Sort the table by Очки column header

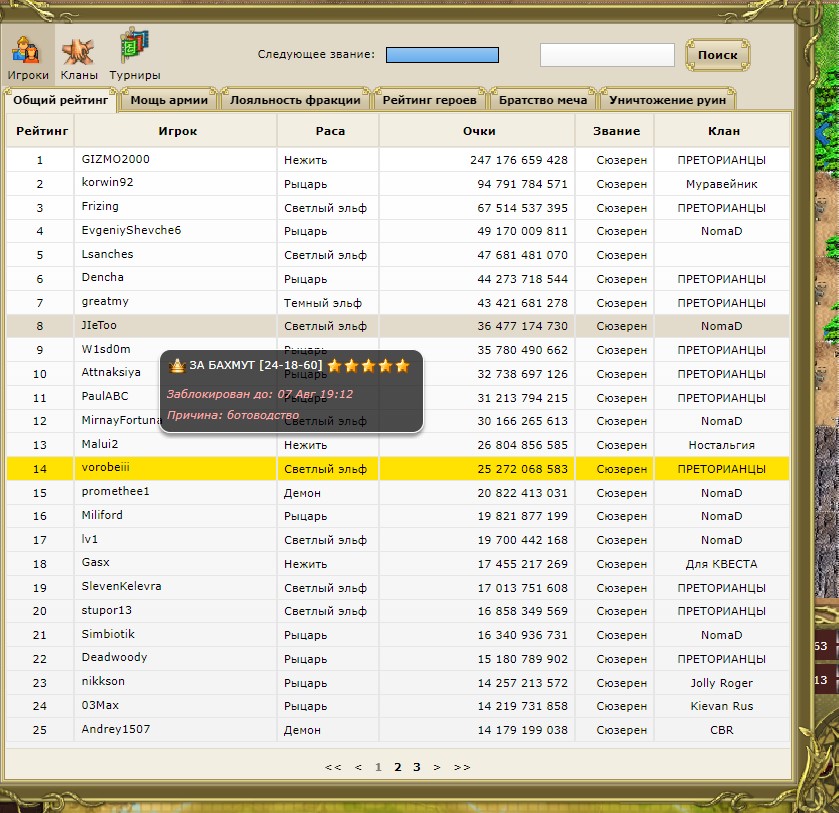pyautogui.click(x=478, y=131)
